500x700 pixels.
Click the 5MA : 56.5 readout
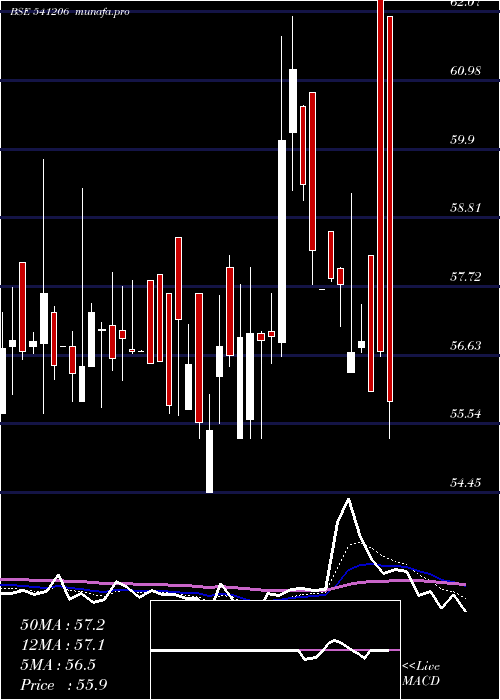(x=58, y=665)
